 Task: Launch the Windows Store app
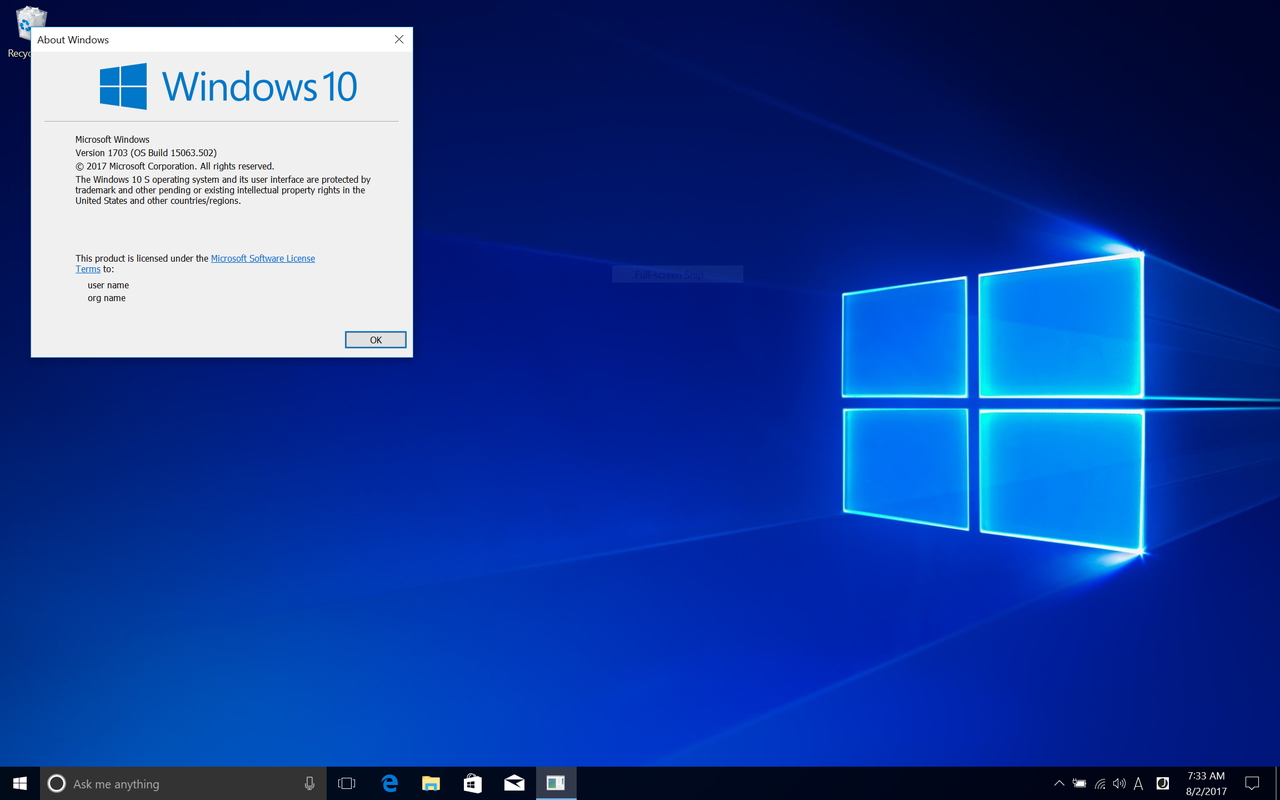pyautogui.click(x=472, y=783)
